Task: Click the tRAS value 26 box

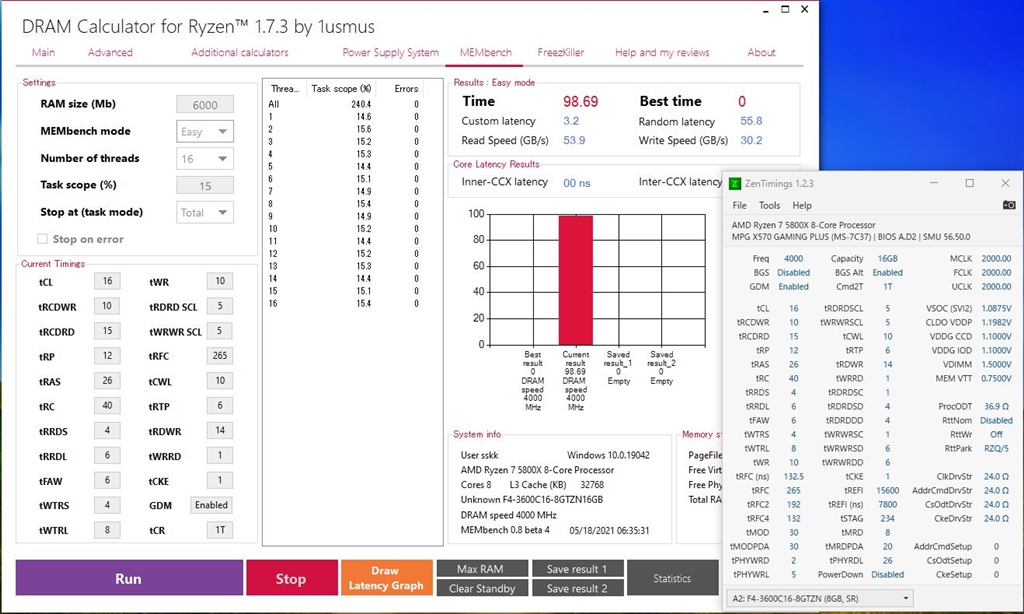Action: 107,380
